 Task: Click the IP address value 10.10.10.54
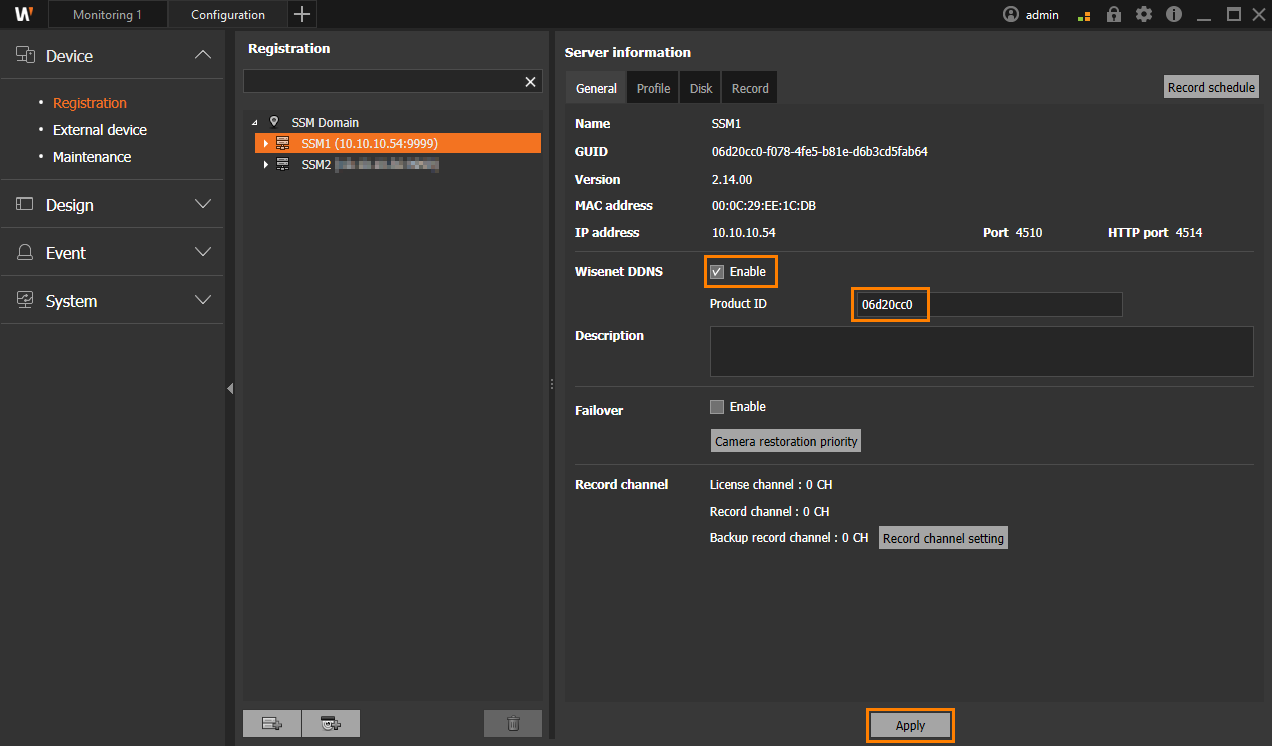(x=743, y=233)
